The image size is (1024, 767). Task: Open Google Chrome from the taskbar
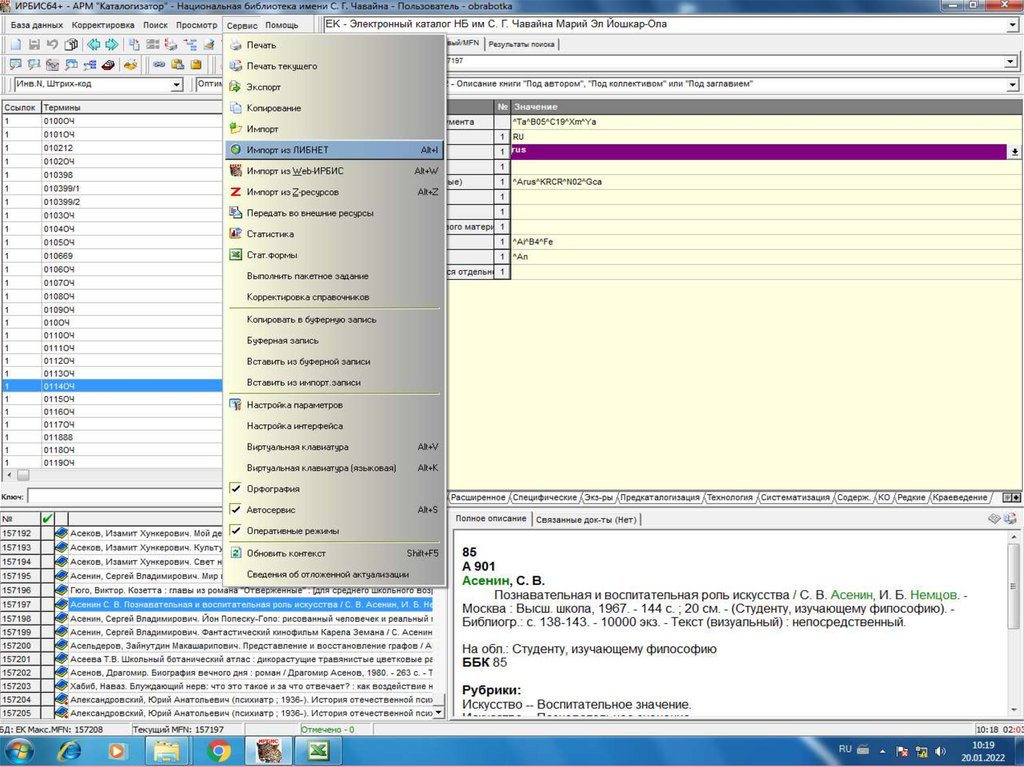[219, 751]
